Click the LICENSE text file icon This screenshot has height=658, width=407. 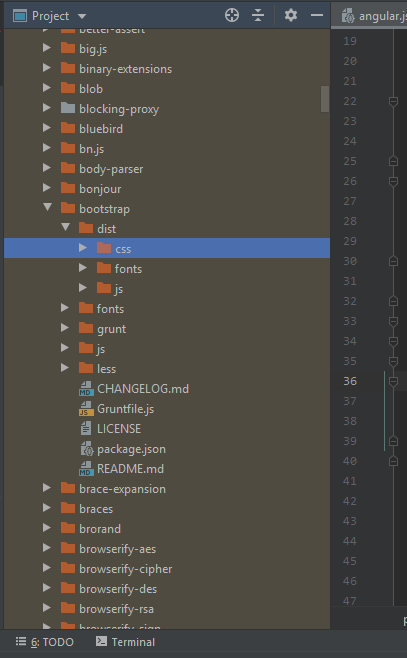coord(86,429)
